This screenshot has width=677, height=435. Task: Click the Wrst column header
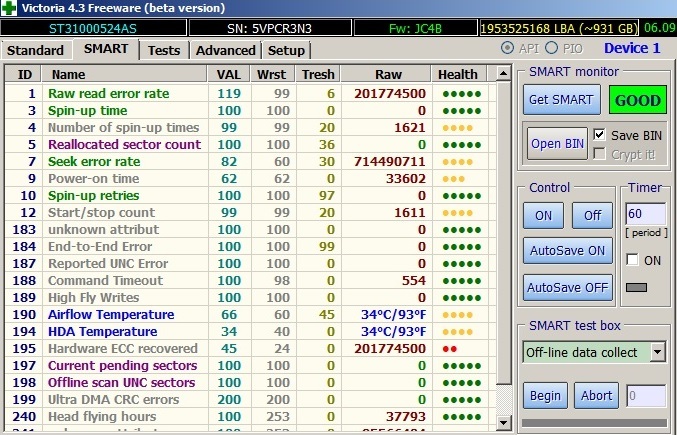273,74
